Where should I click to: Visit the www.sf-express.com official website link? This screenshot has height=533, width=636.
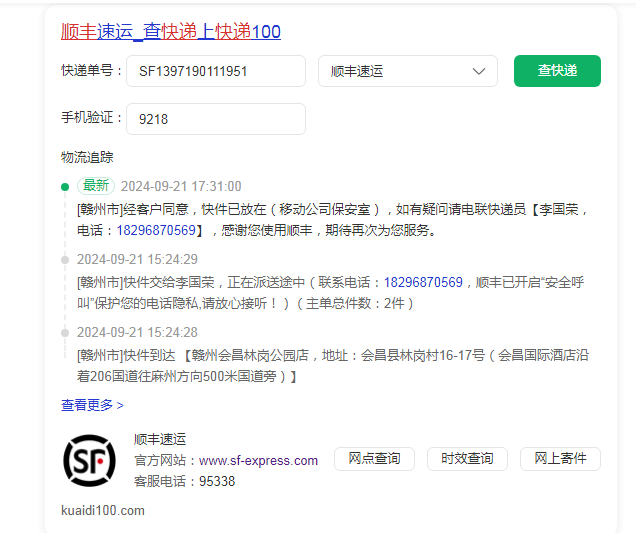tap(258, 461)
